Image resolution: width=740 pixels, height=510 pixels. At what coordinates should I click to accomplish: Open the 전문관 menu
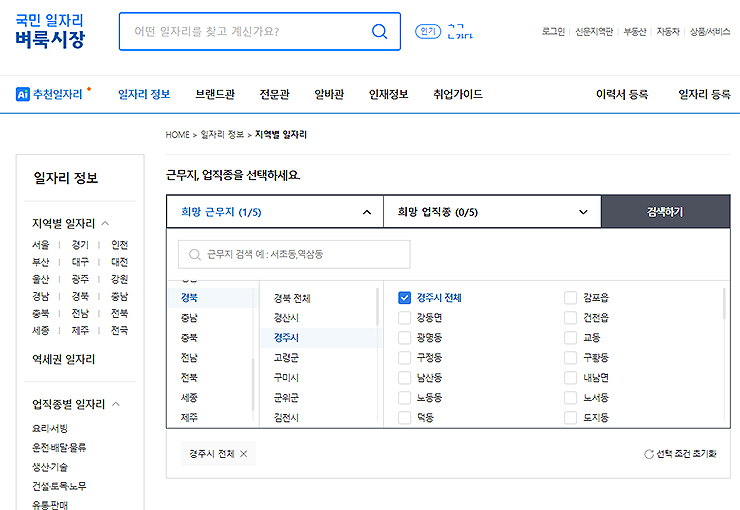coord(274,94)
